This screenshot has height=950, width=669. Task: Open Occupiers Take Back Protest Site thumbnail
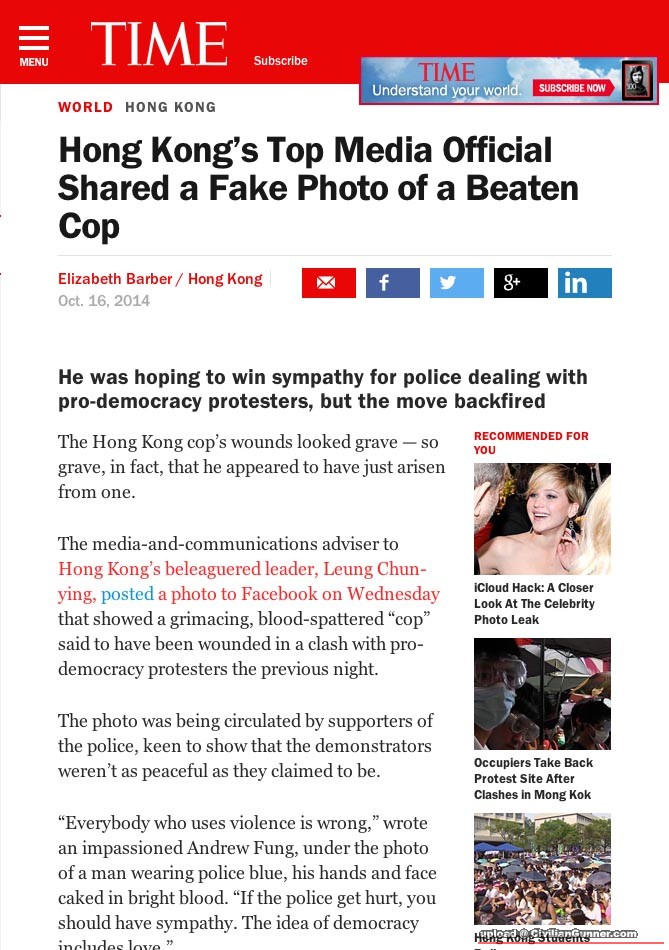click(542, 694)
